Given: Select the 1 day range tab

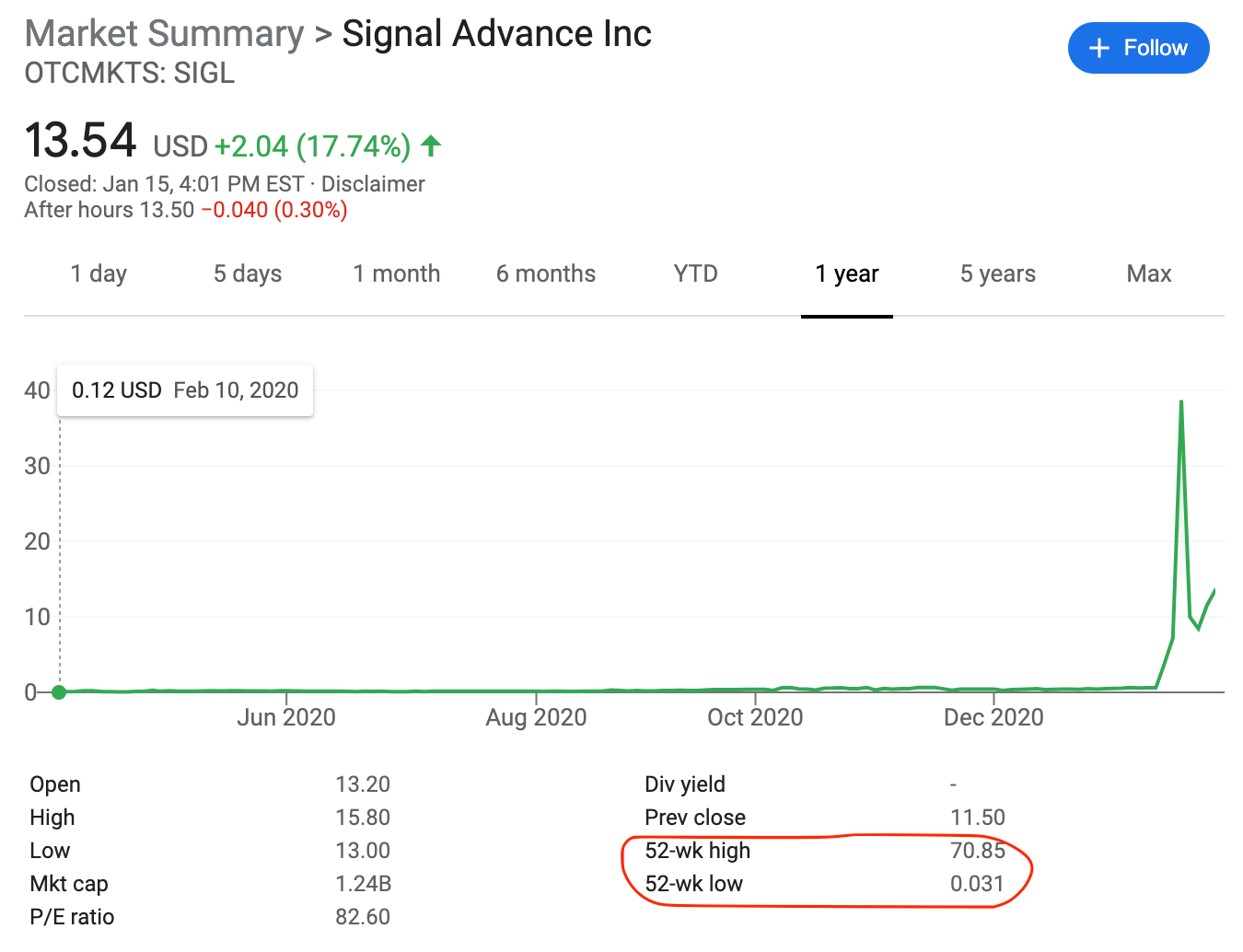Looking at the screenshot, I should pyautogui.click(x=99, y=273).
